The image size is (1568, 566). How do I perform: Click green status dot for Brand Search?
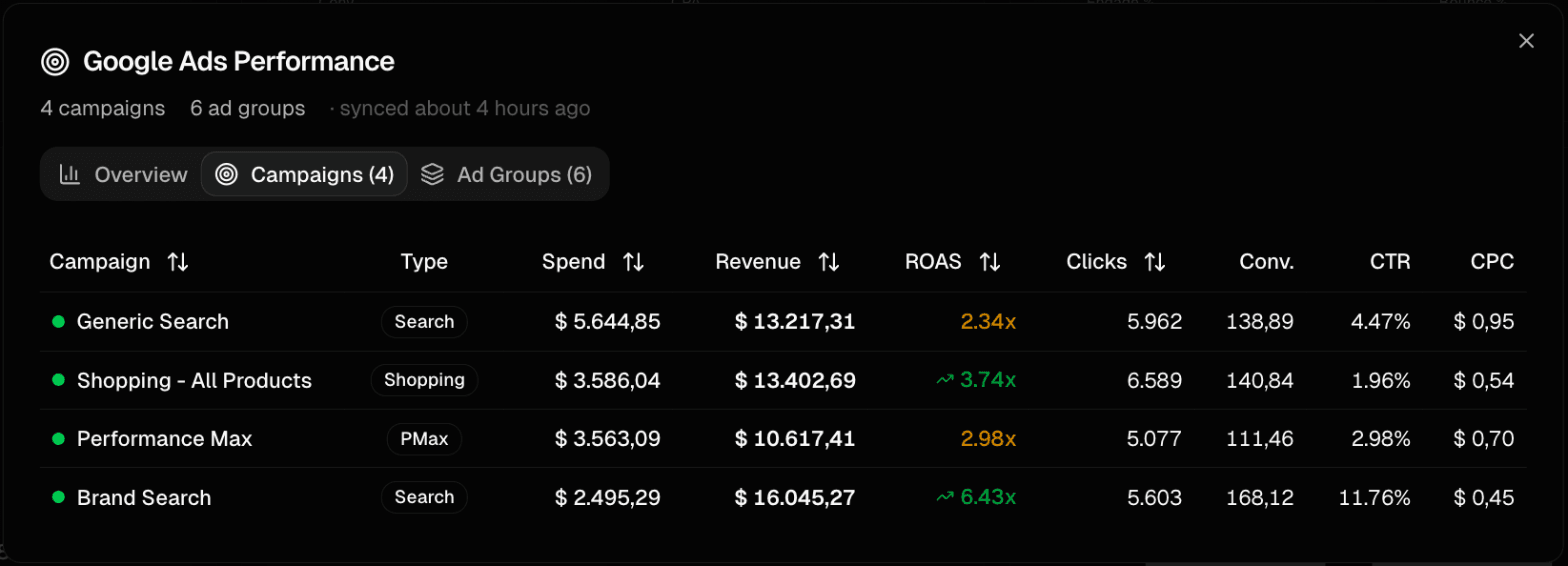click(58, 497)
